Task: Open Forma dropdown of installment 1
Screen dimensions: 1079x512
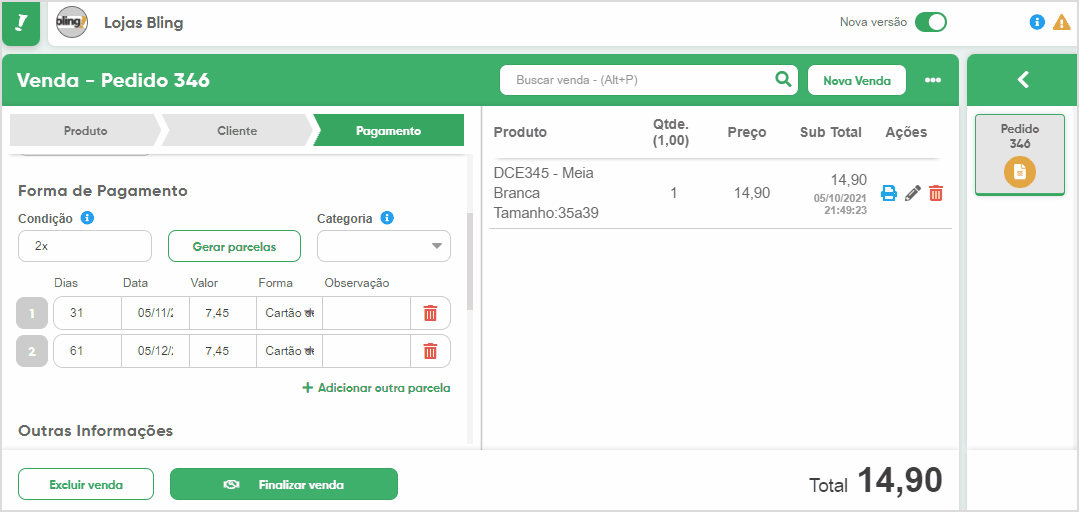Action: point(290,313)
